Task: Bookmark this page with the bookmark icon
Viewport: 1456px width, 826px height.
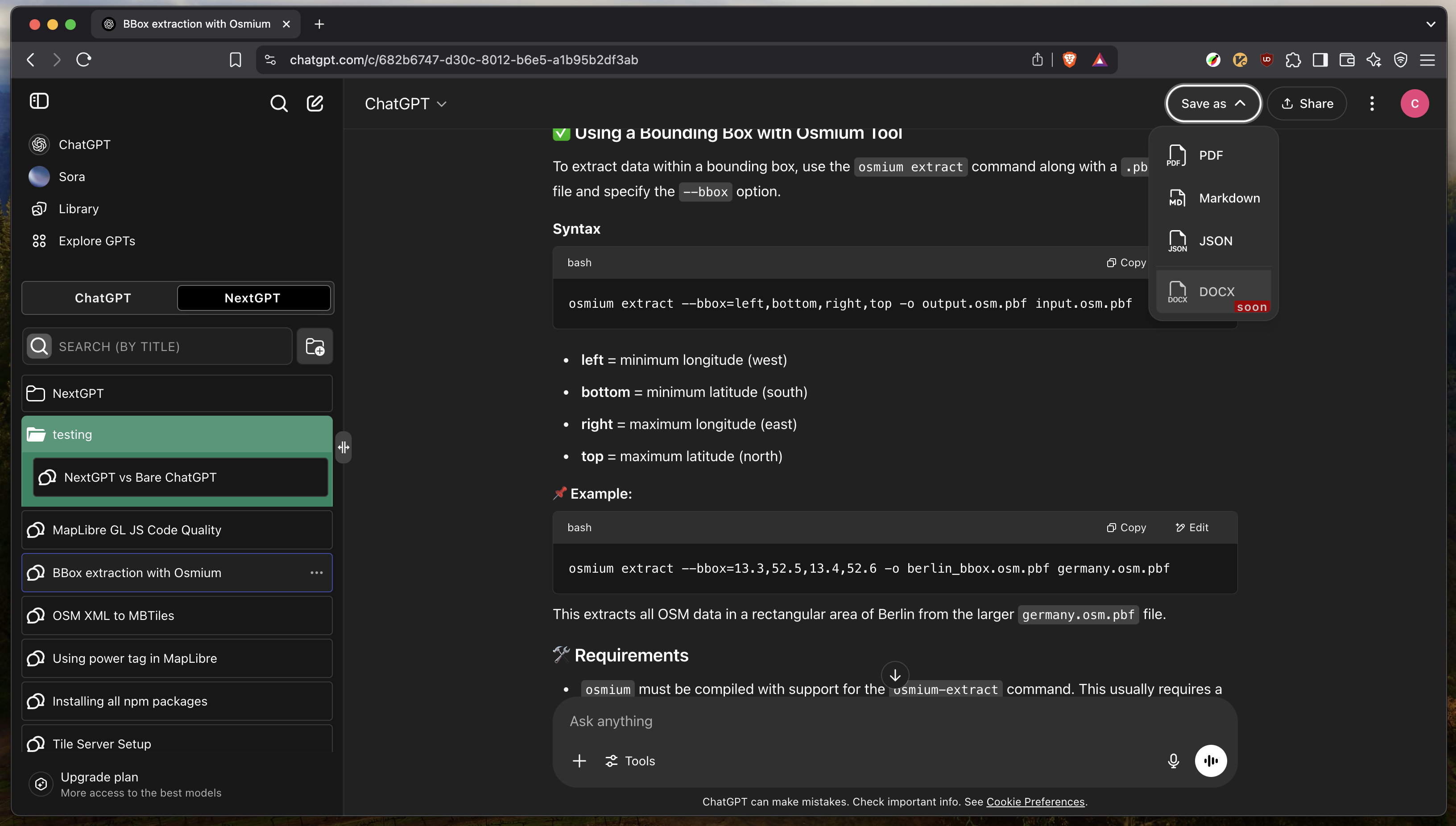Action: pyautogui.click(x=236, y=60)
